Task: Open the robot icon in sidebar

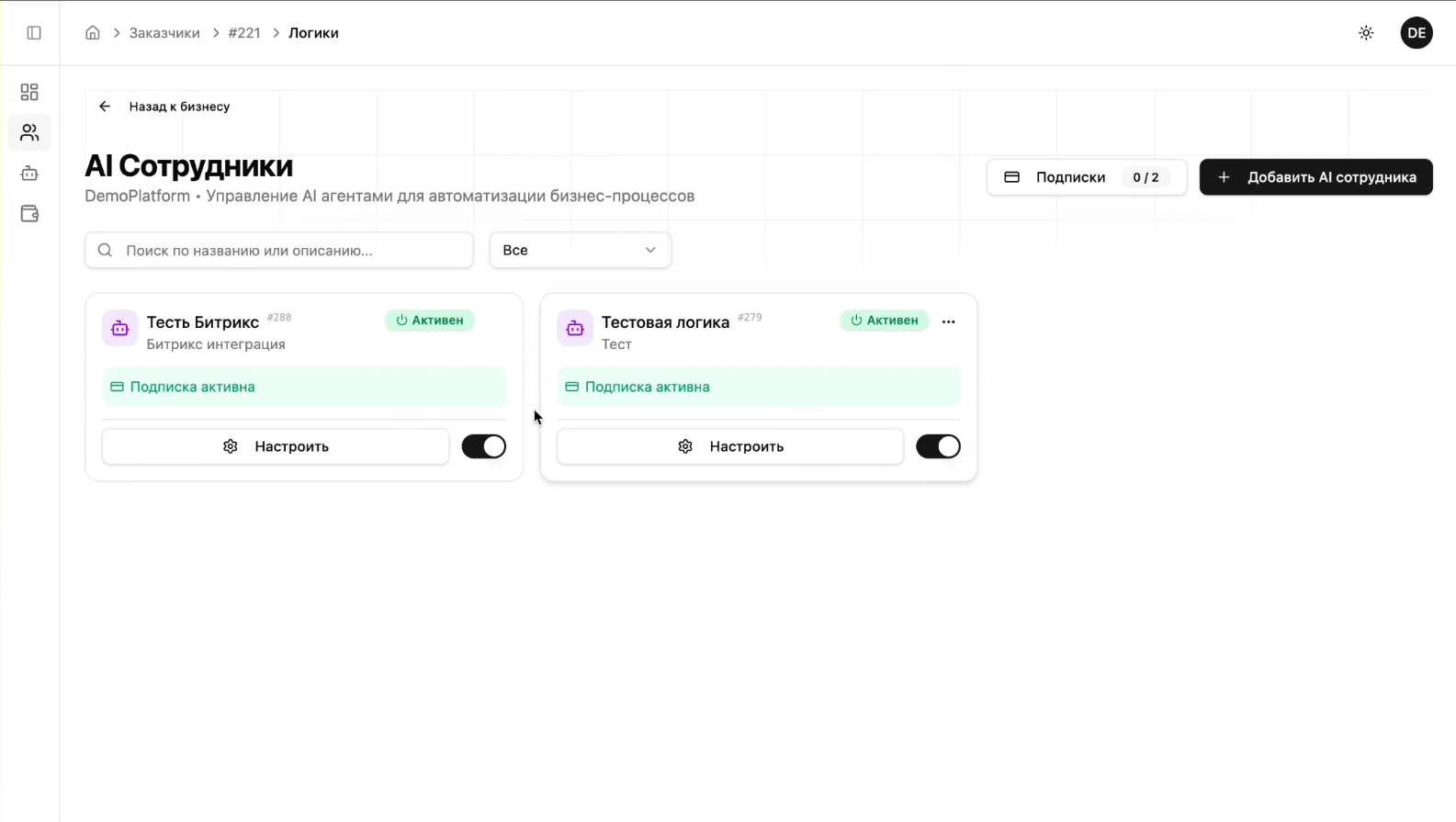Action: (29, 174)
